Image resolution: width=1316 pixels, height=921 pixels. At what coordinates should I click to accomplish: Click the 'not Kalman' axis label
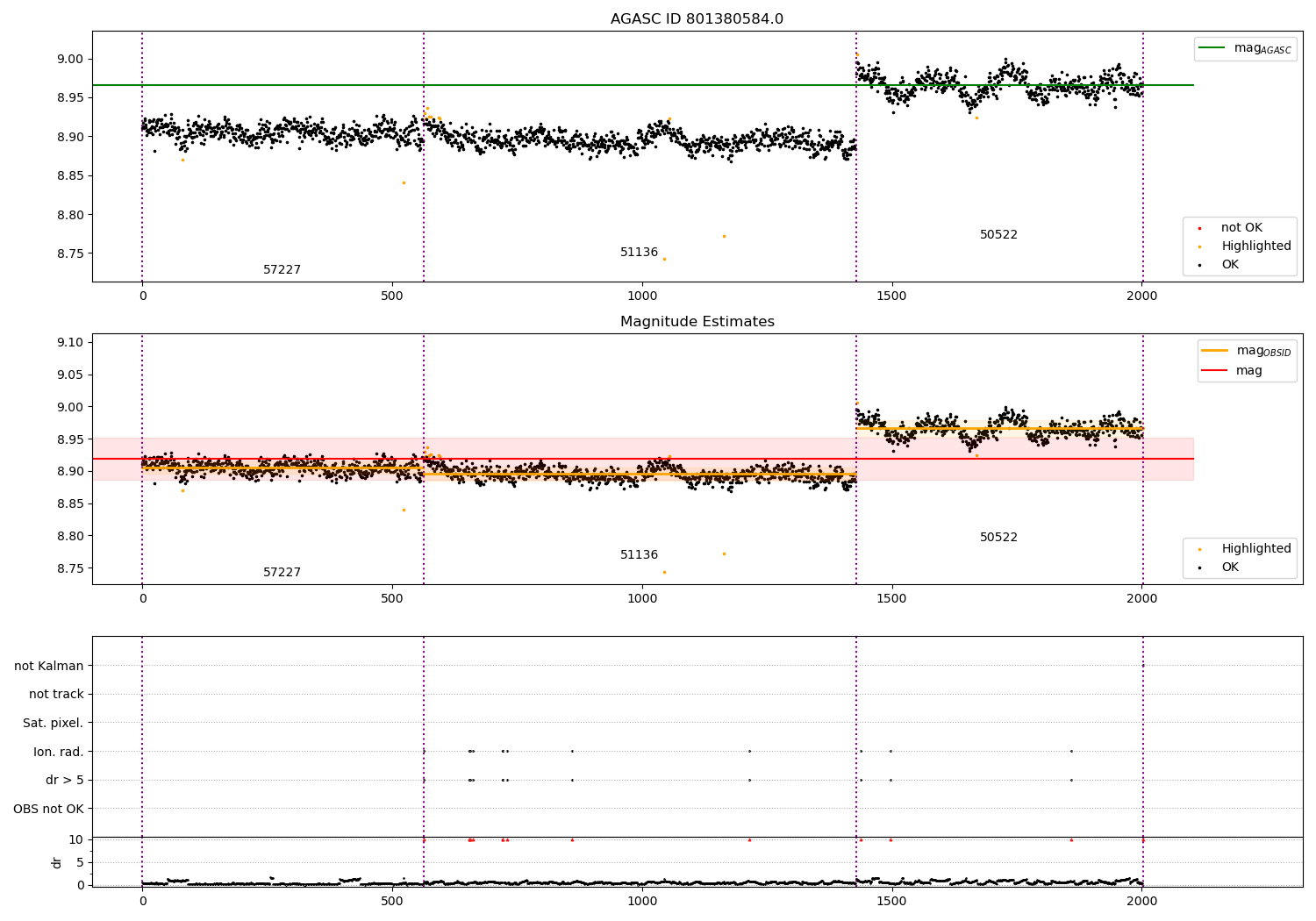(x=49, y=667)
